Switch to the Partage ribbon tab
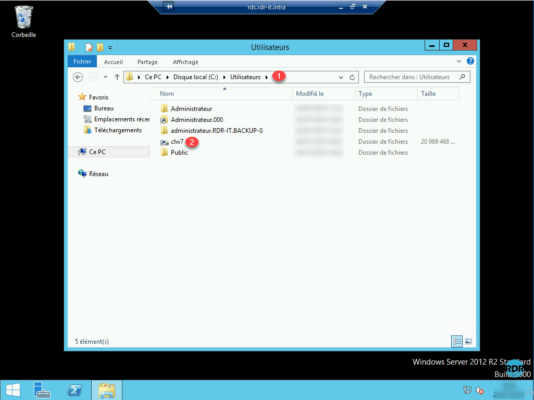Screen dimensions: 534x400 [147, 62]
